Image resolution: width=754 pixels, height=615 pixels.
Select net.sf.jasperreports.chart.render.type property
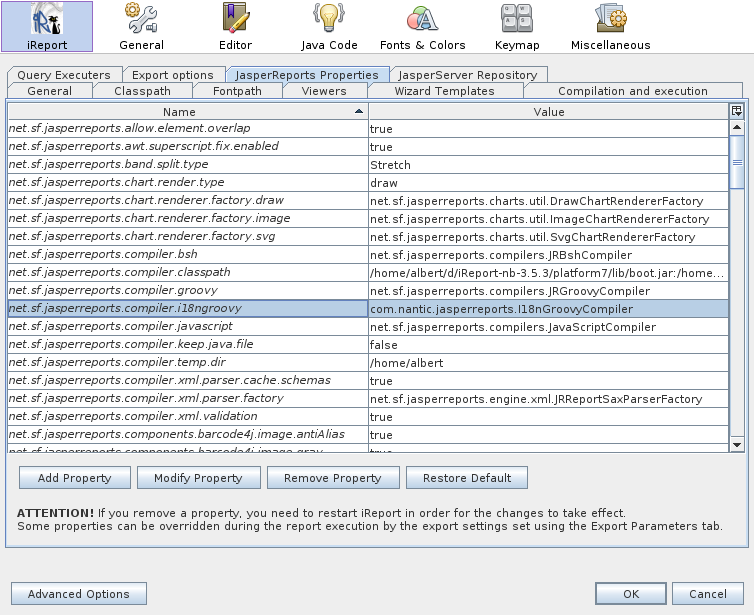pyautogui.click(x=188, y=182)
